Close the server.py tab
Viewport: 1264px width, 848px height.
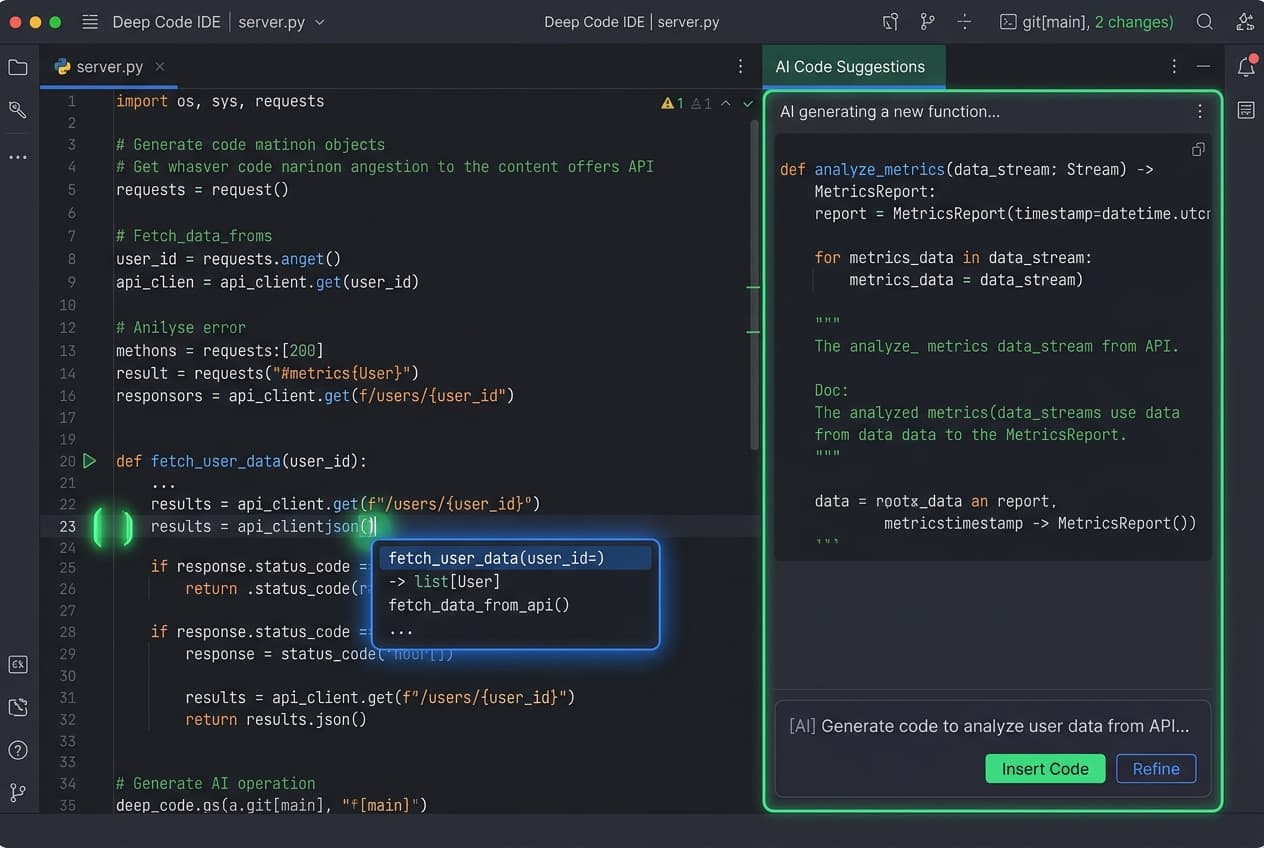tap(159, 67)
